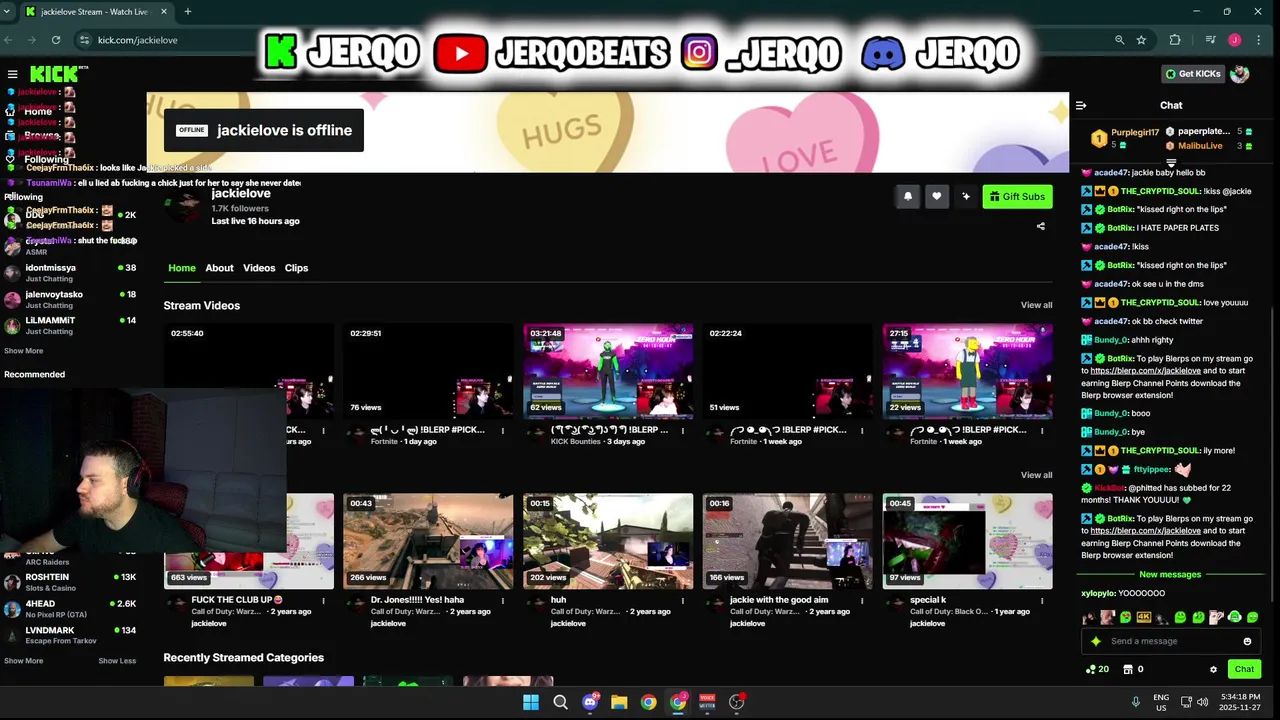Open Windows taskbar search
Screen dimensions: 1280x720
(560, 702)
